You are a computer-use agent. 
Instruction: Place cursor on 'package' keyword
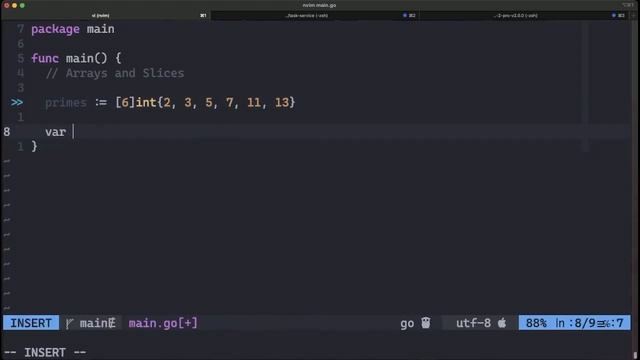pyautogui.click(x=56, y=29)
